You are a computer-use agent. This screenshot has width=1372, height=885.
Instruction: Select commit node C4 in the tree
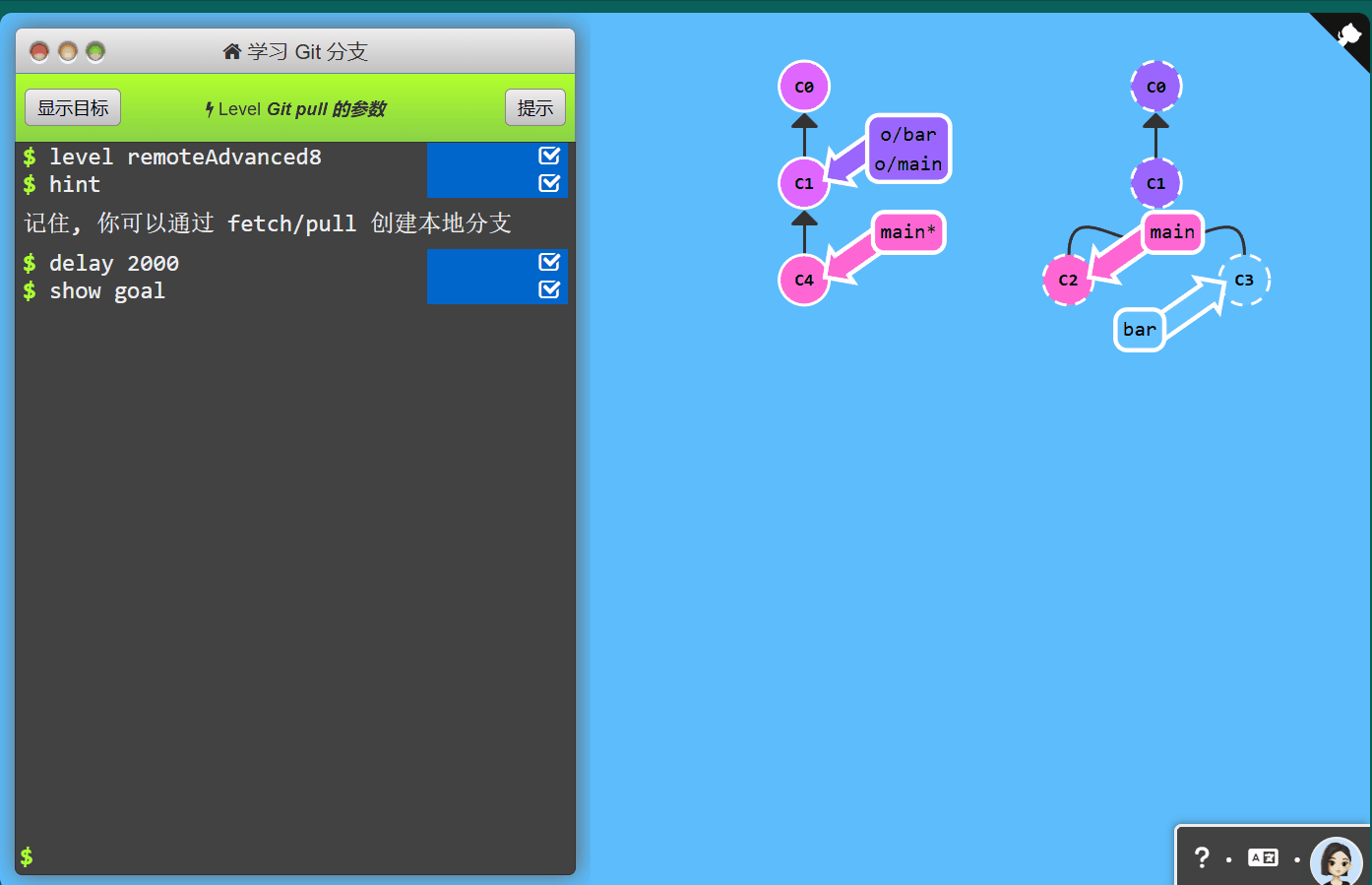tap(804, 280)
